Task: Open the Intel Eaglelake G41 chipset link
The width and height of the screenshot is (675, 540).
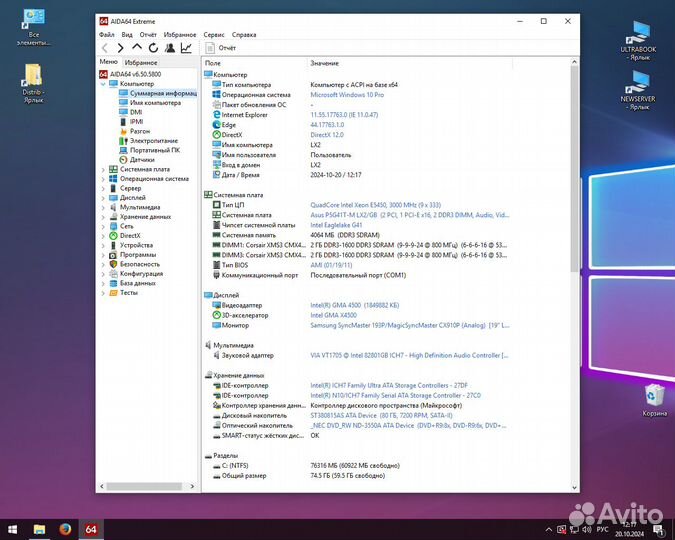Action: click(x=336, y=225)
